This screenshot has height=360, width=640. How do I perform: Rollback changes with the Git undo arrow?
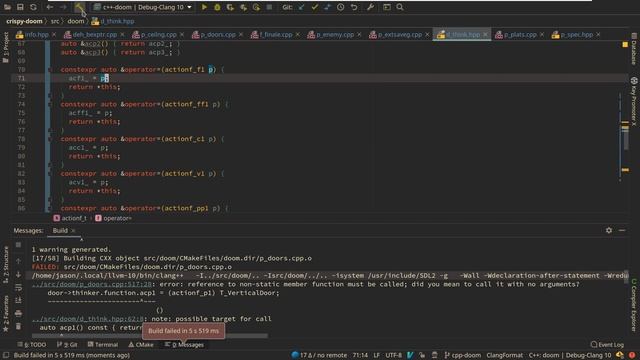[354, 7]
